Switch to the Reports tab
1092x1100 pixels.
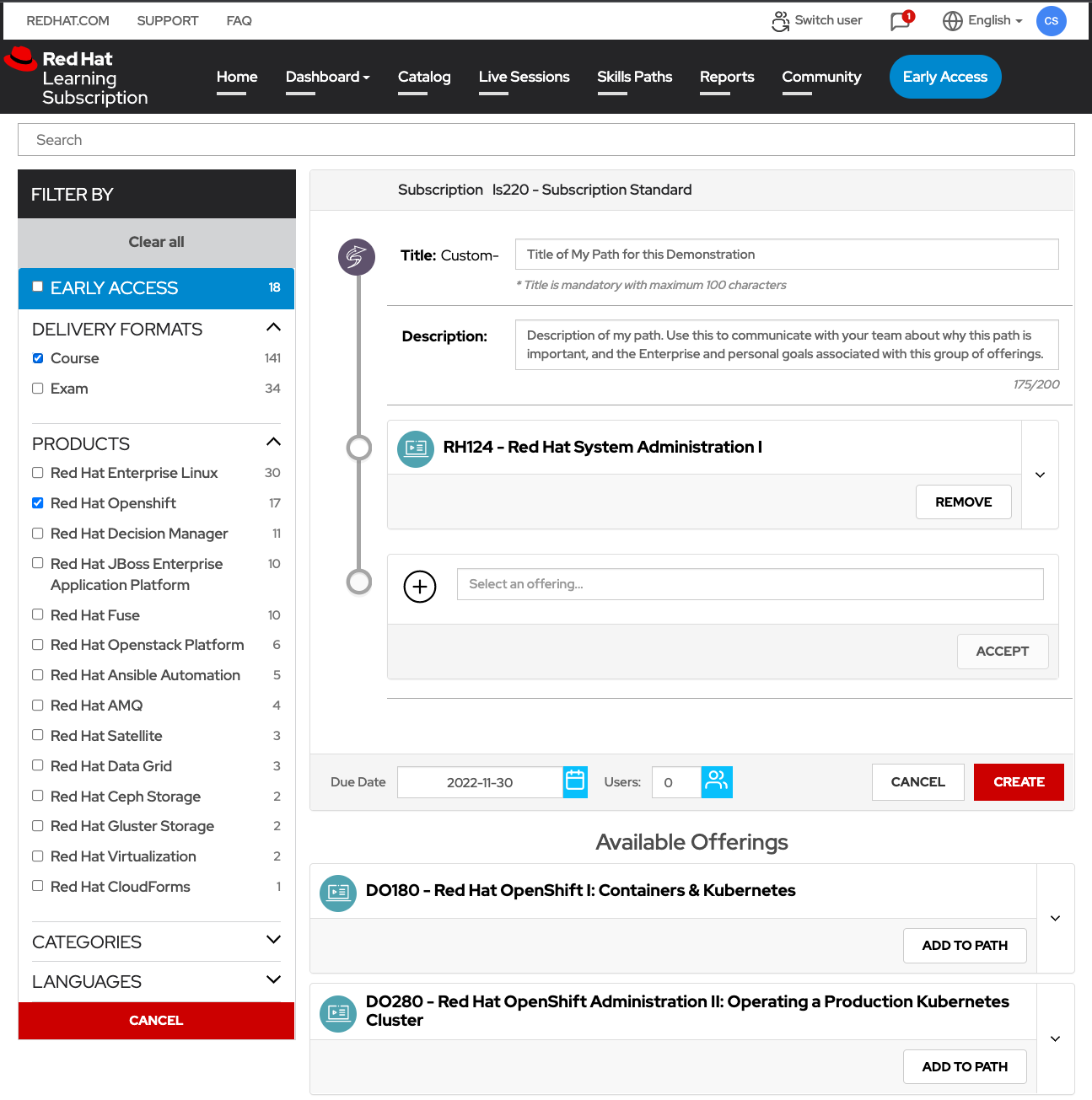click(726, 77)
